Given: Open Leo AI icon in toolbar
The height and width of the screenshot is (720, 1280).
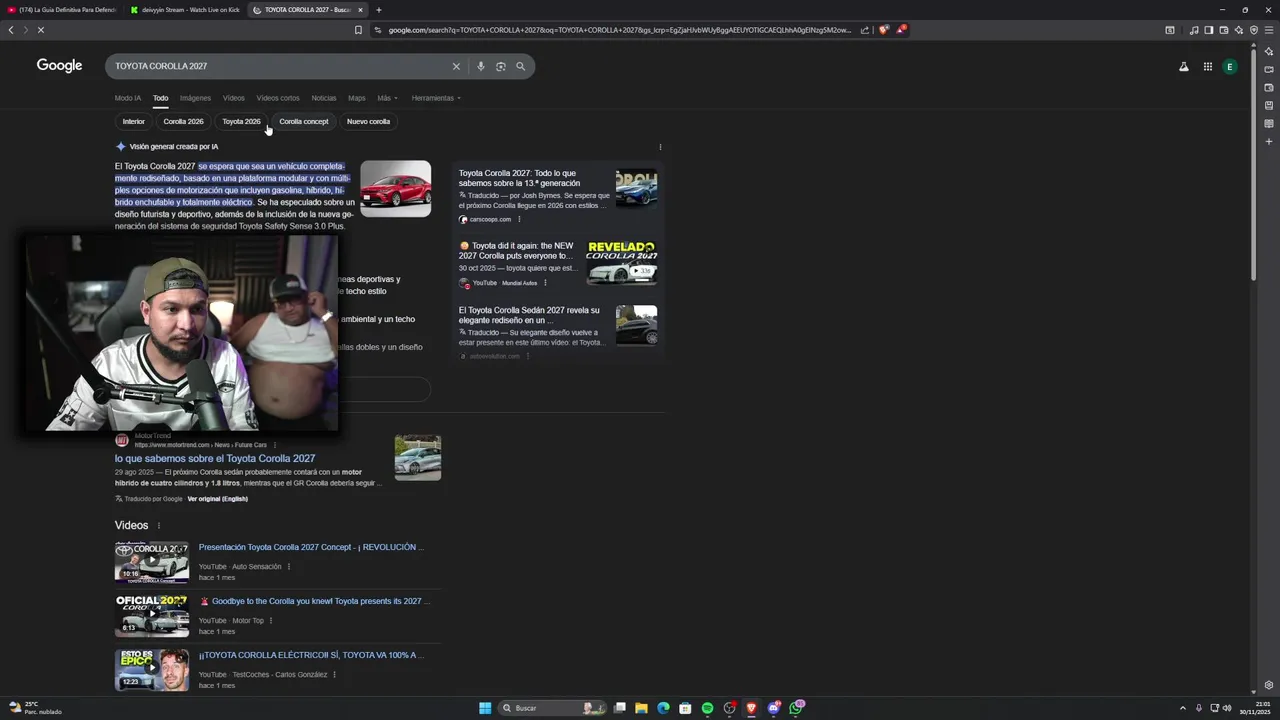Looking at the screenshot, I should pos(1239,30).
